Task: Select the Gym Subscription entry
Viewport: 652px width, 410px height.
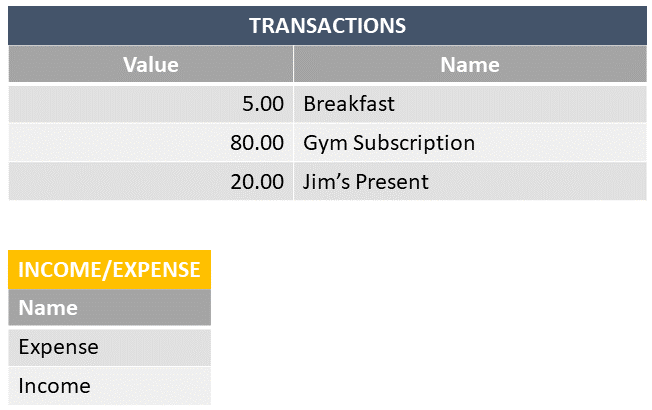Action: tap(389, 143)
